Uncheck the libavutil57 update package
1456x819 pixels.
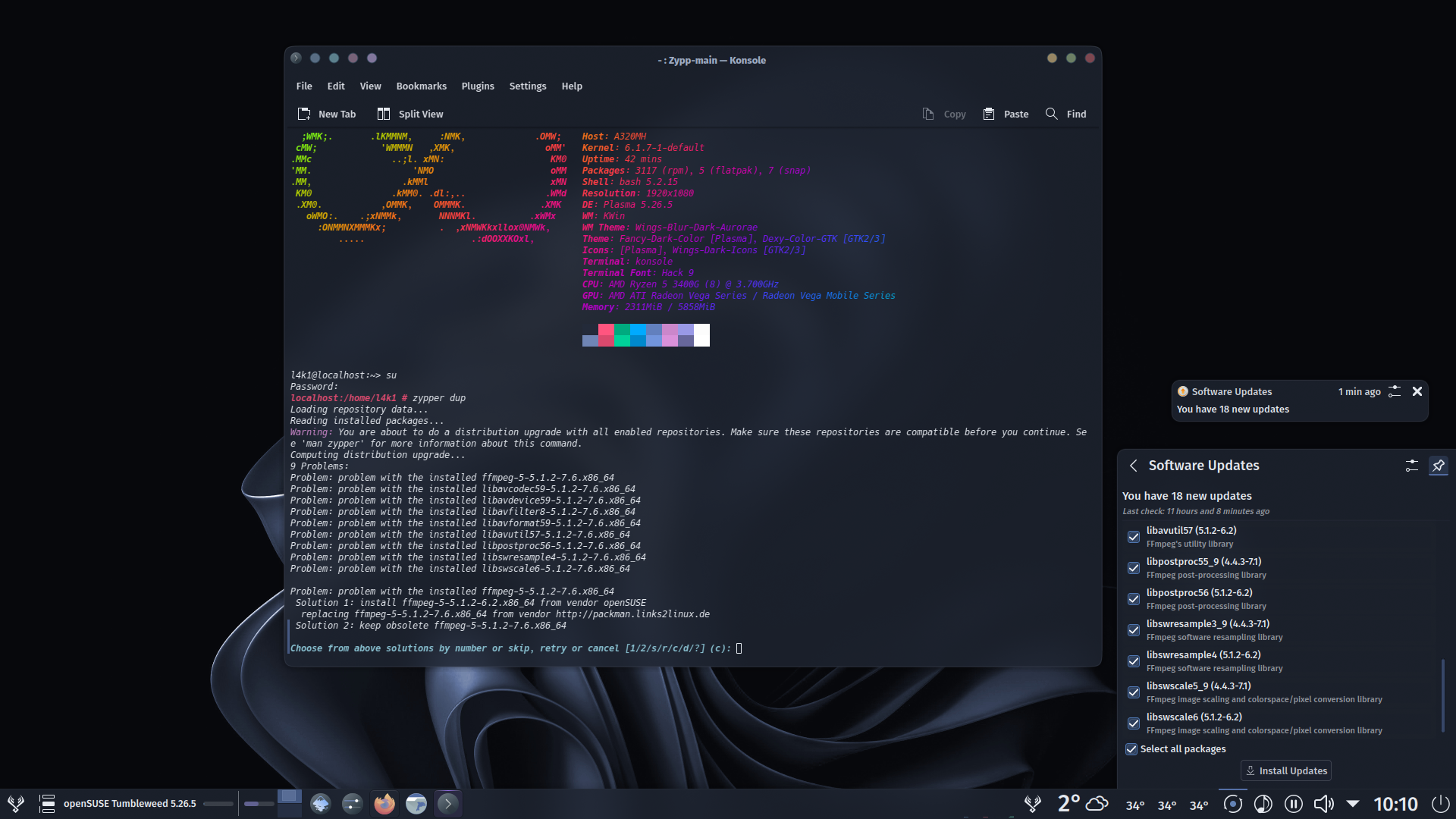1133,537
